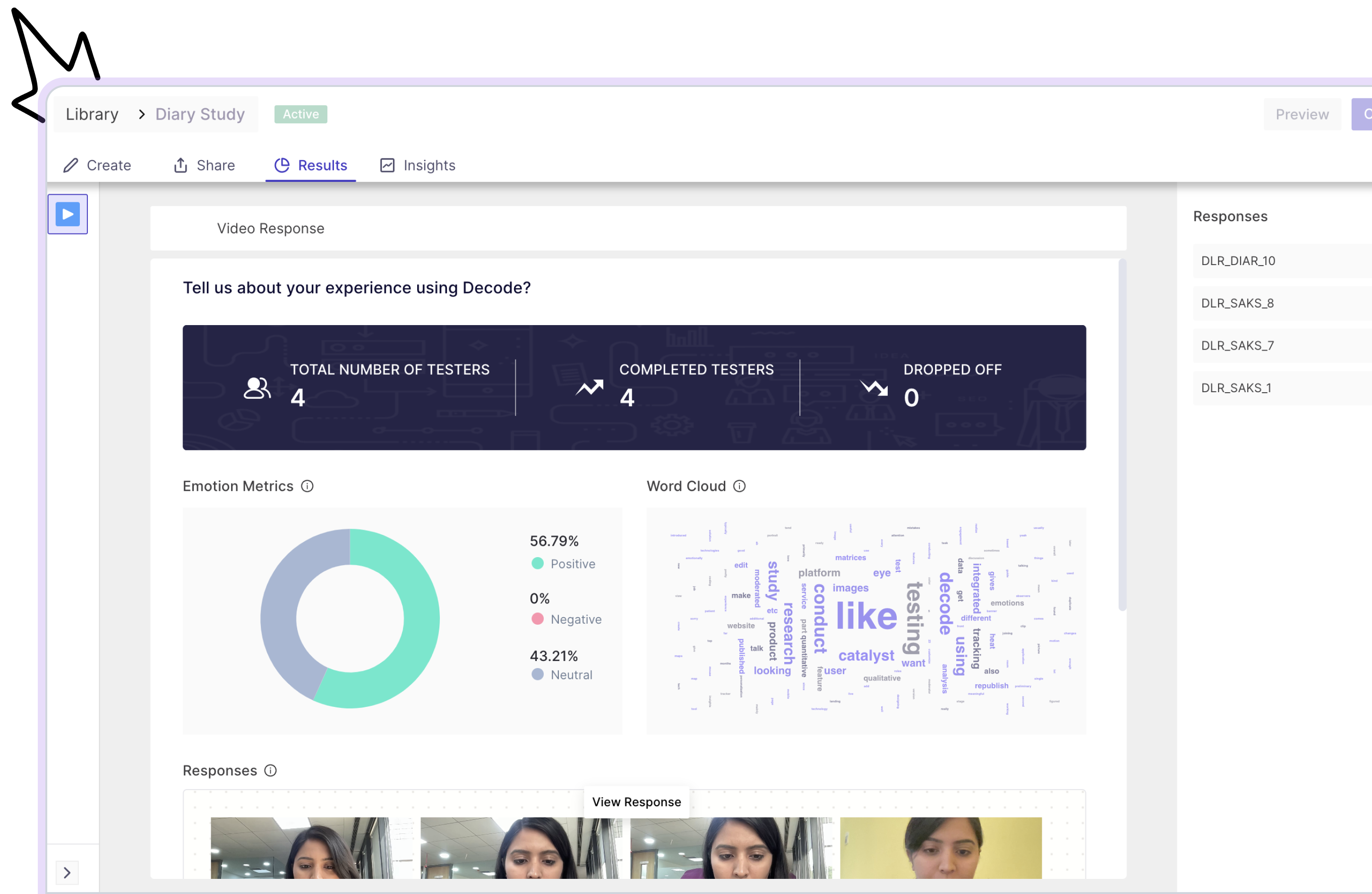Click the dropped off downward trend icon
The image size is (1372, 894).
(x=874, y=387)
